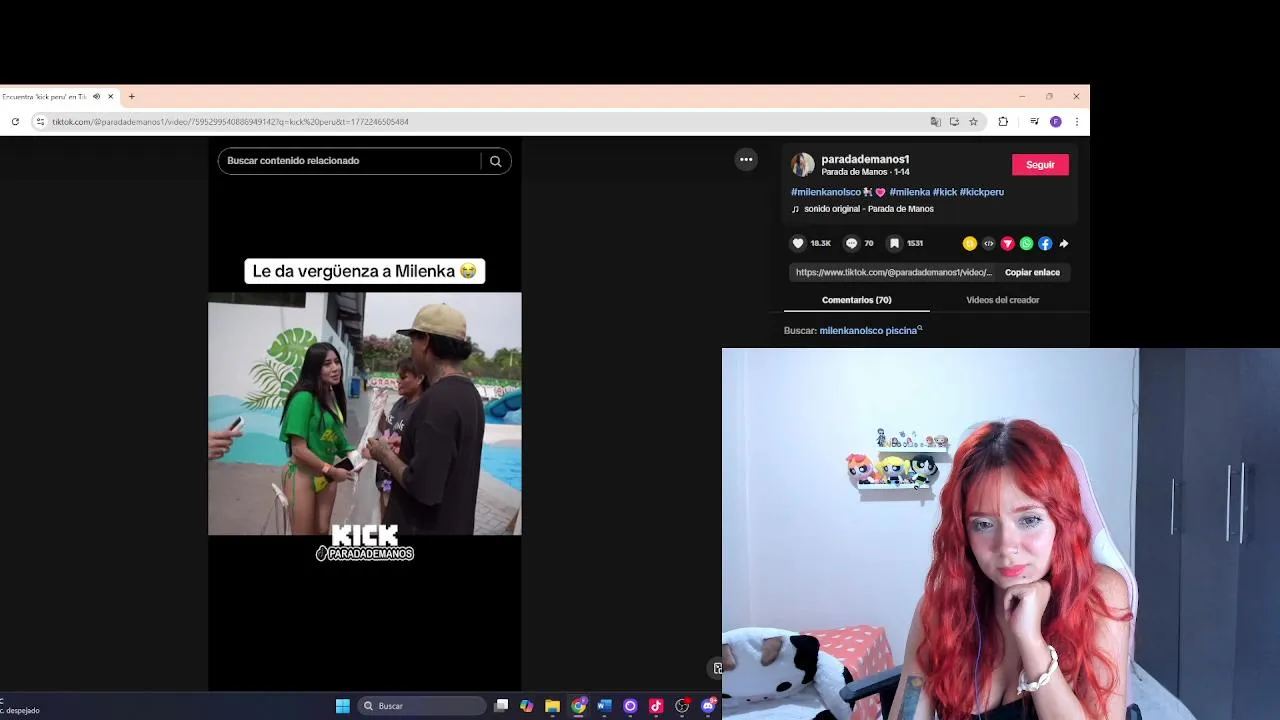The width and height of the screenshot is (1280, 720).
Task: Open Copilot from the taskbar
Action: pyautogui.click(x=527, y=706)
